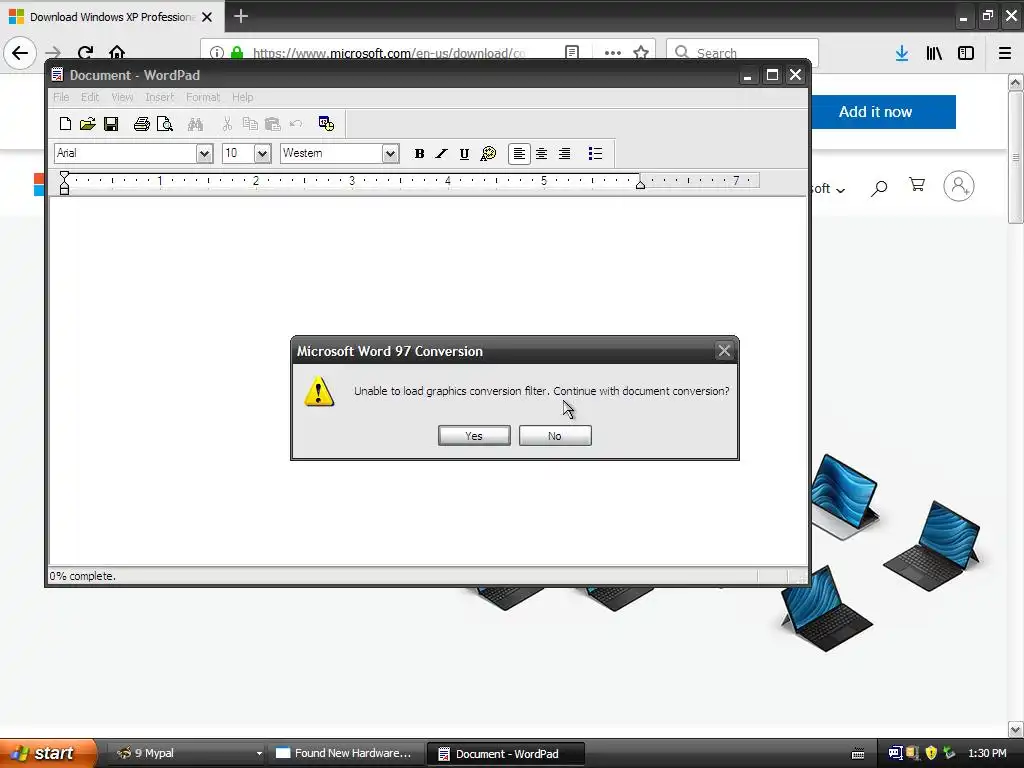Expand the Mypal taskbar group arrow
The width and height of the screenshot is (1024, 768).
click(259, 754)
